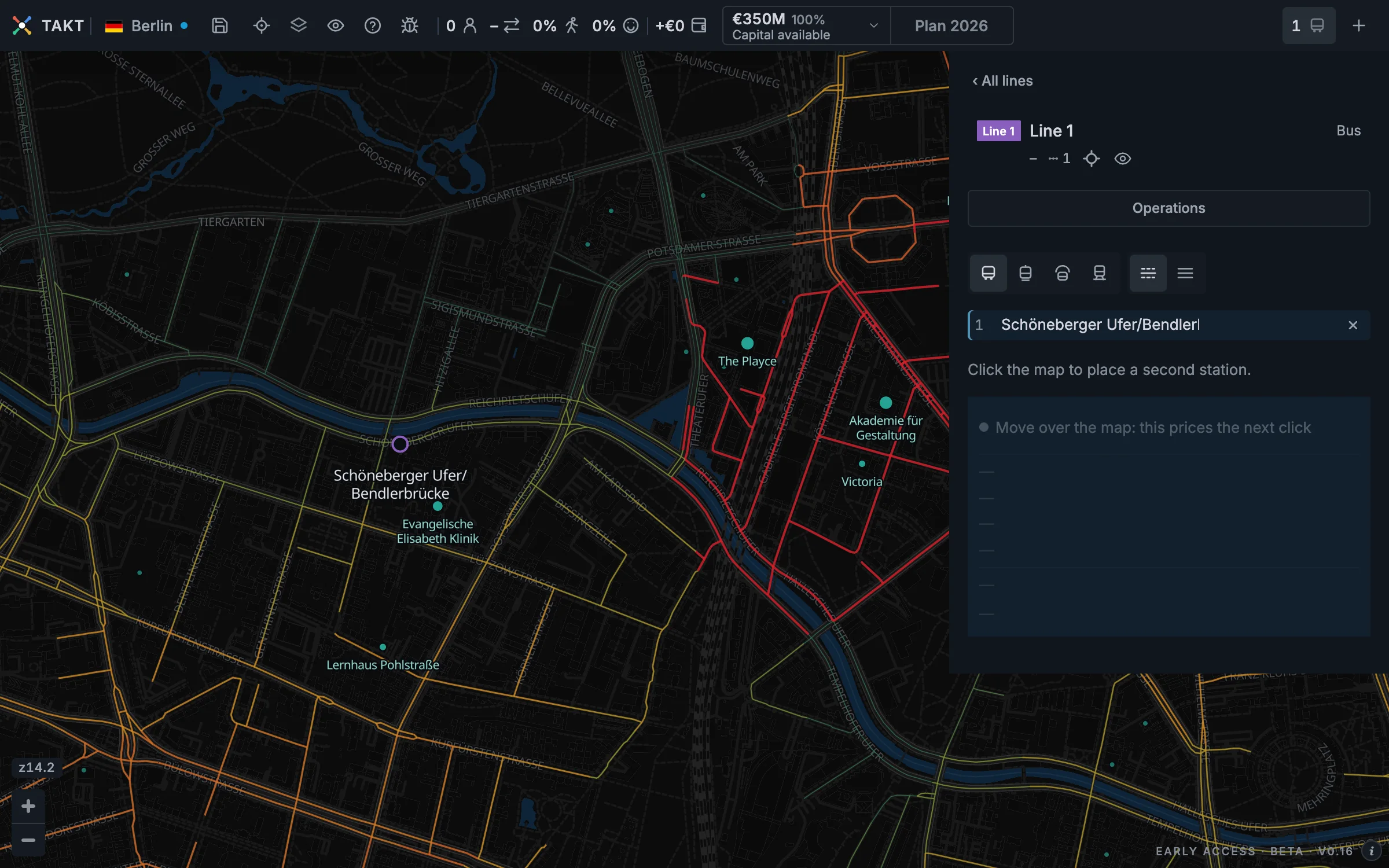Click the smiley satisfaction icon
This screenshot has height=868, width=1389.
[631, 25]
